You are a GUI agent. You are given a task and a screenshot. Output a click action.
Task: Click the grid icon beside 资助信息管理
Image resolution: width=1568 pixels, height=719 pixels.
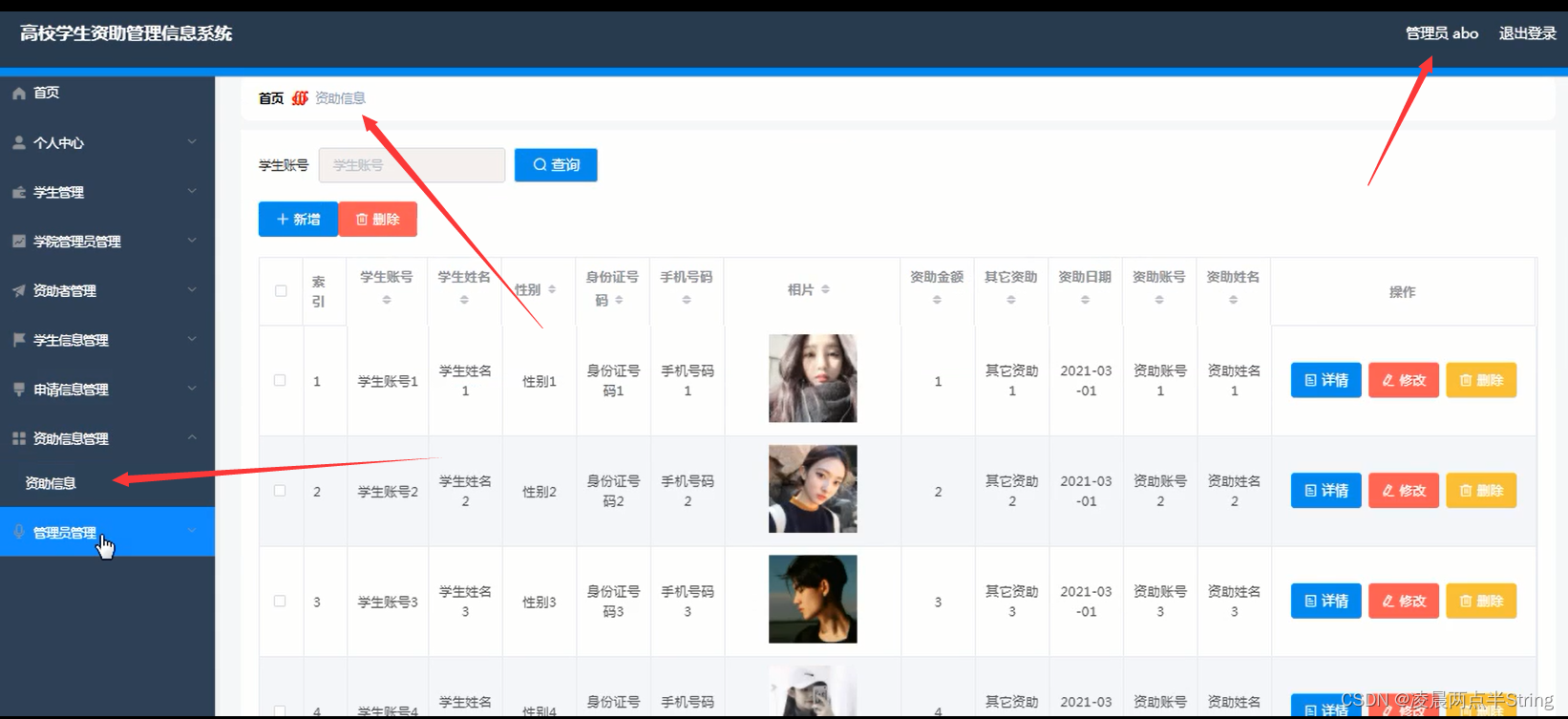click(x=19, y=438)
